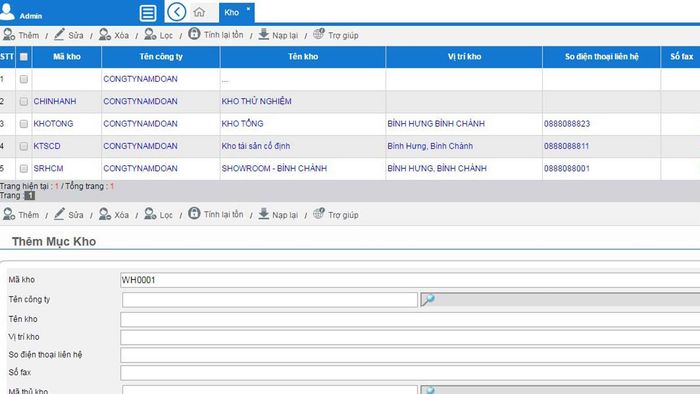Click the Lọc filter icon in the top toolbar
Screen dimensions: 700x394
150,34
